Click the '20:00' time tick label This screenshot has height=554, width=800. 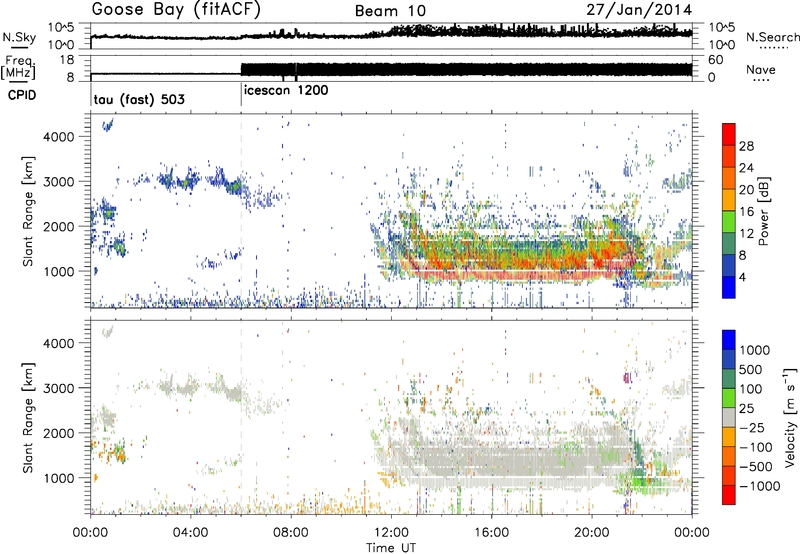592,533
